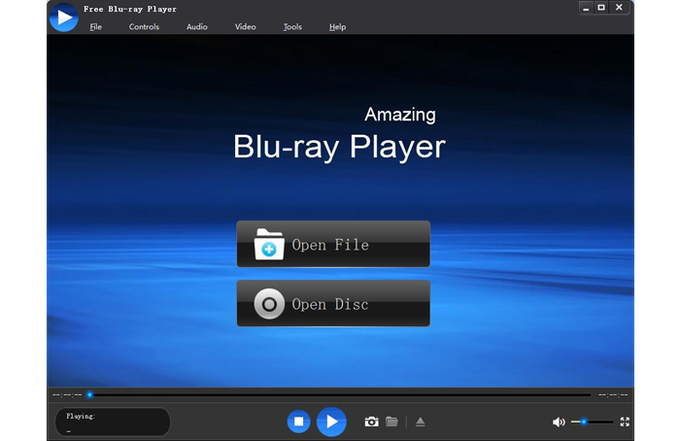Click the Open File button

coord(333,244)
